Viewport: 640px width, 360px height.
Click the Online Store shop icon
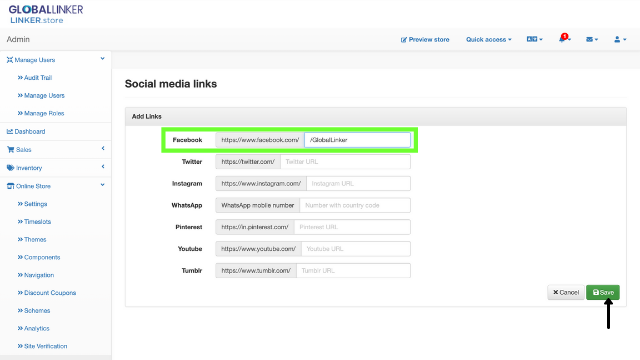11,186
